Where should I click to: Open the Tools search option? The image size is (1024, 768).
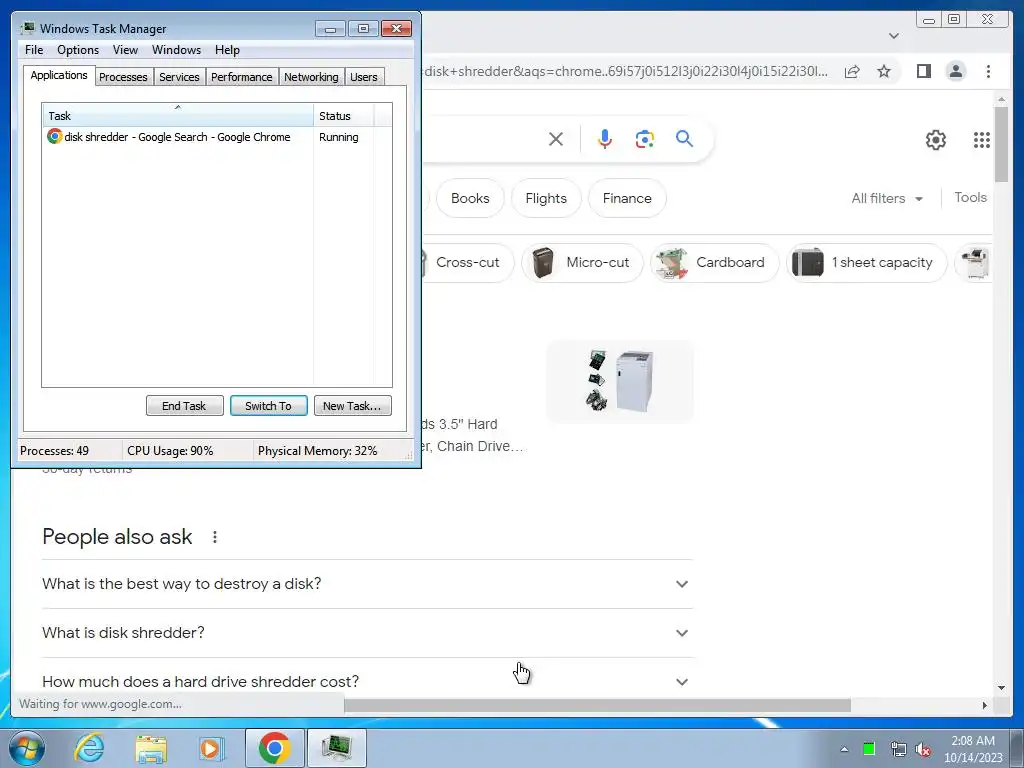(970, 197)
